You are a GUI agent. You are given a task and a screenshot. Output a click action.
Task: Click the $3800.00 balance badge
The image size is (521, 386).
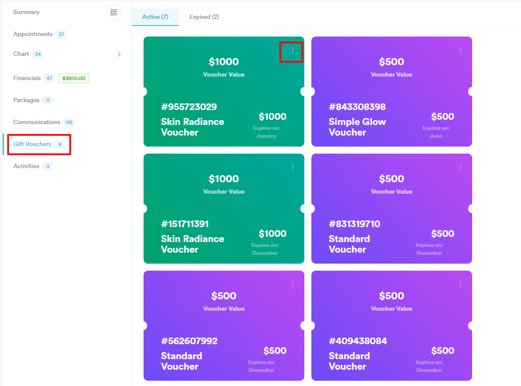74,78
